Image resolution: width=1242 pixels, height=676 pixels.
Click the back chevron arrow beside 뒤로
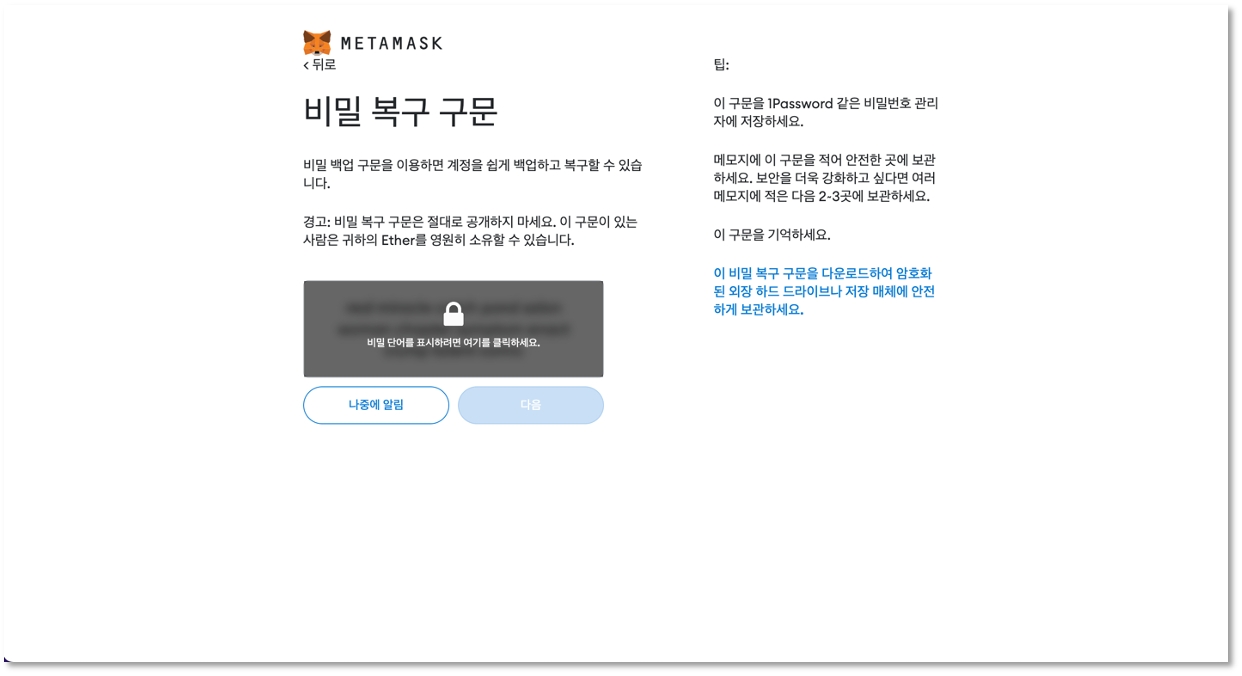pos(306,65)
